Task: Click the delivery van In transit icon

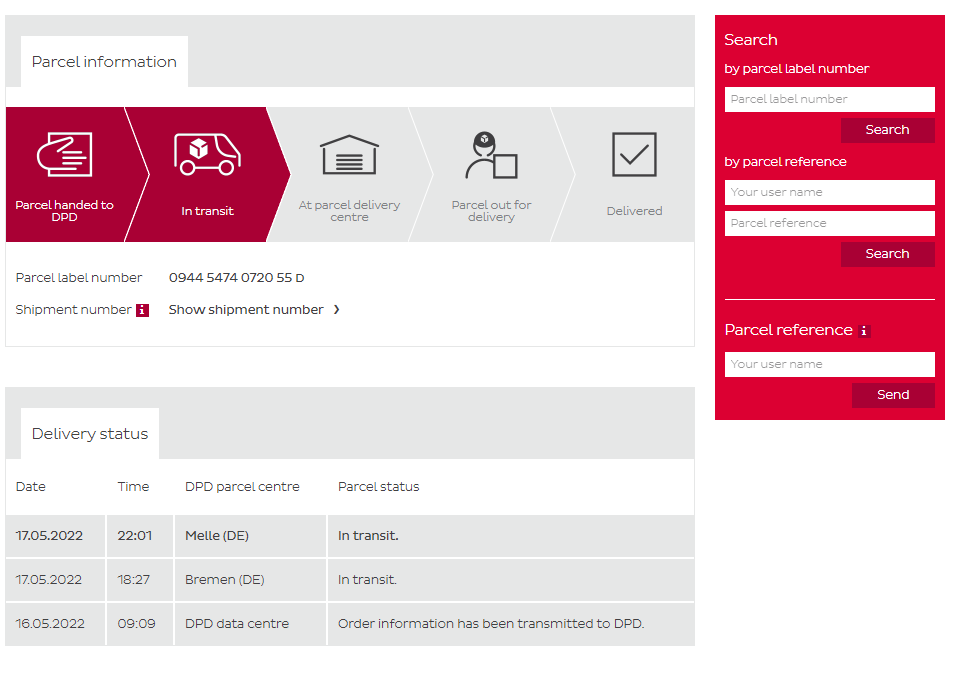Action: point(207,153)
